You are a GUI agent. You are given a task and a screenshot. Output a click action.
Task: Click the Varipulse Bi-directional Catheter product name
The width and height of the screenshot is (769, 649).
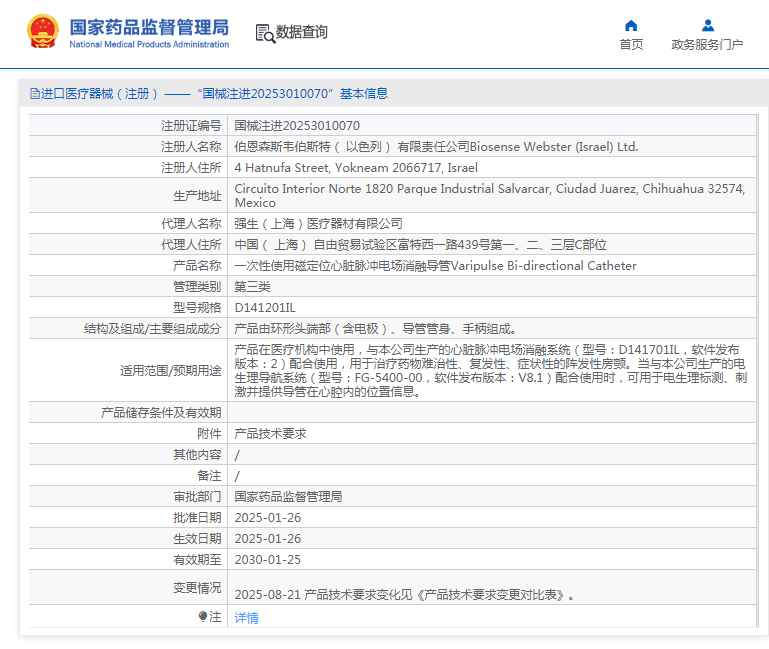(435, 266)
